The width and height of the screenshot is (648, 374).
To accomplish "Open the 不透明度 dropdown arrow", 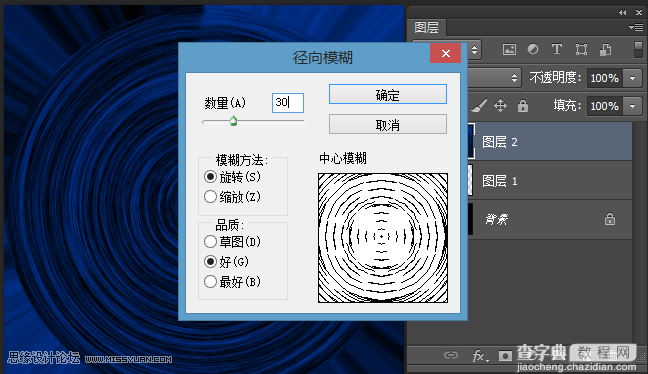I will tap(633, 78).
